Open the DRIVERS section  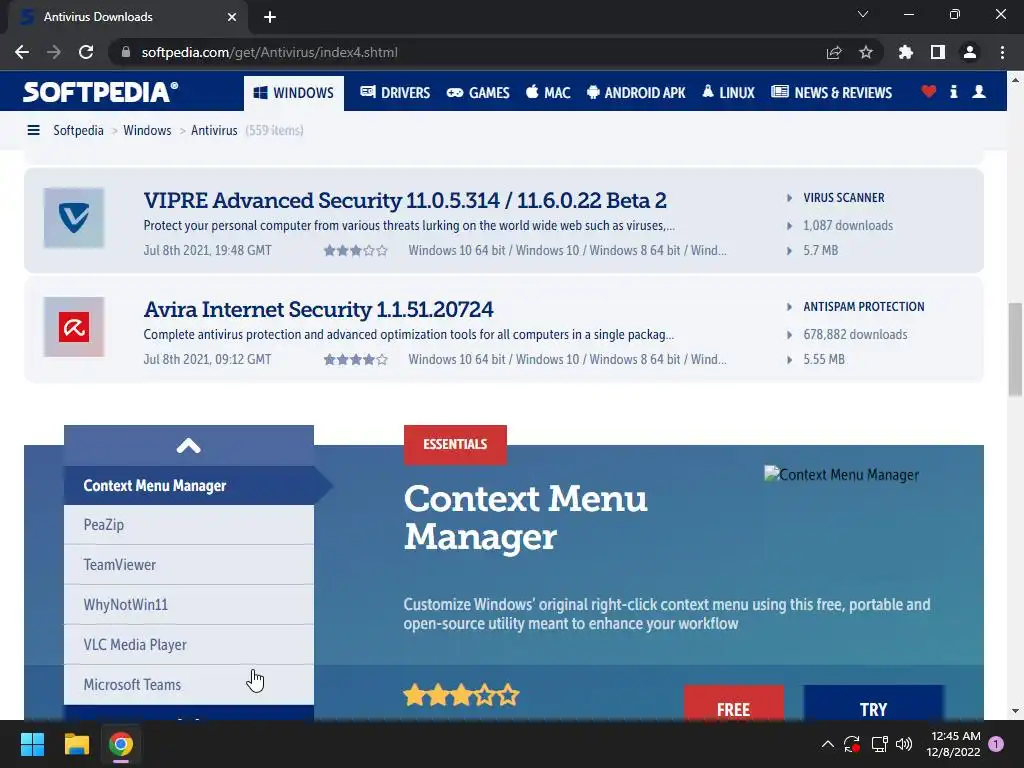(x=395, y=93)
